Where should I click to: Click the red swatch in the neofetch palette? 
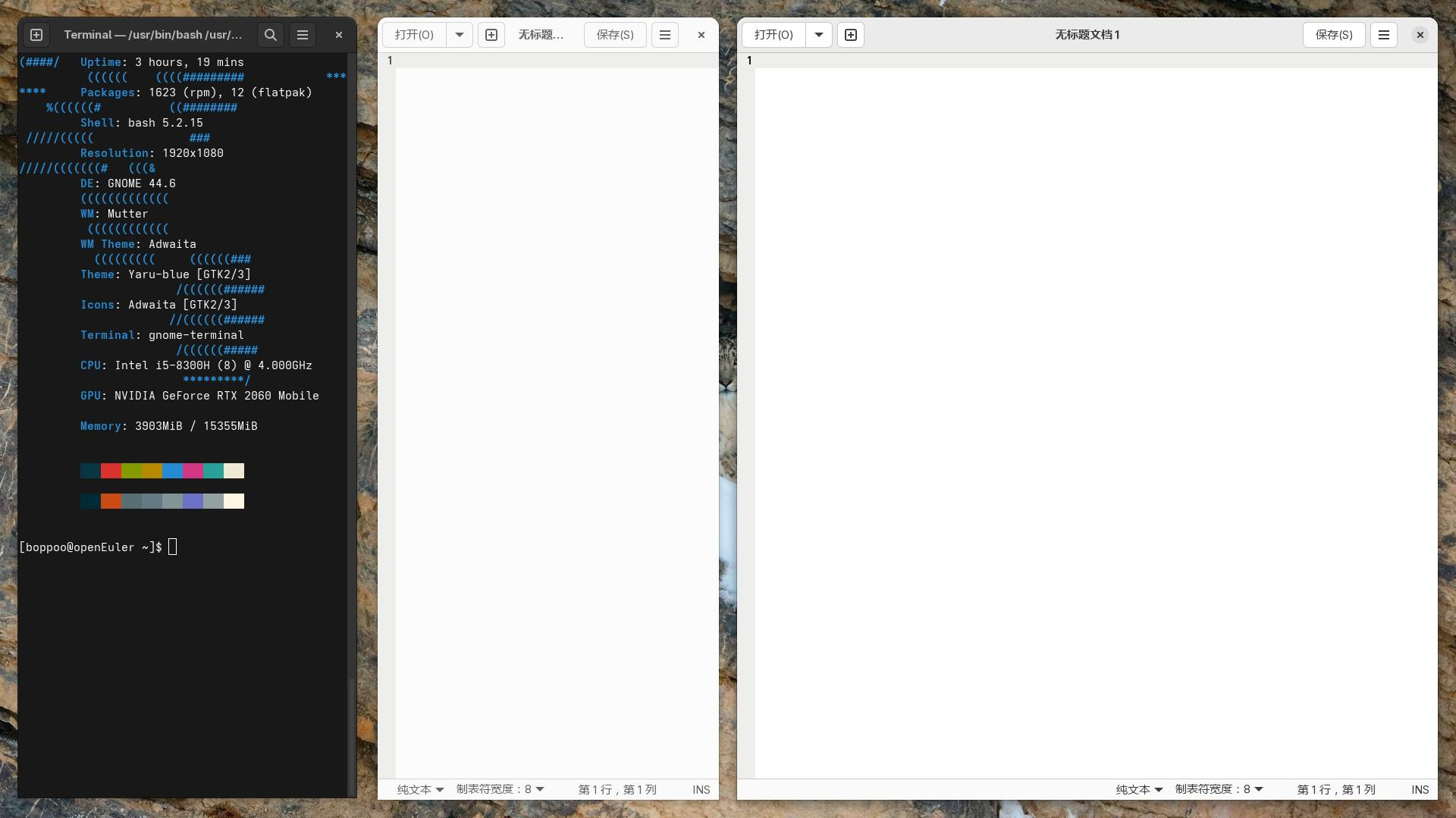click(x=111, y=471)
